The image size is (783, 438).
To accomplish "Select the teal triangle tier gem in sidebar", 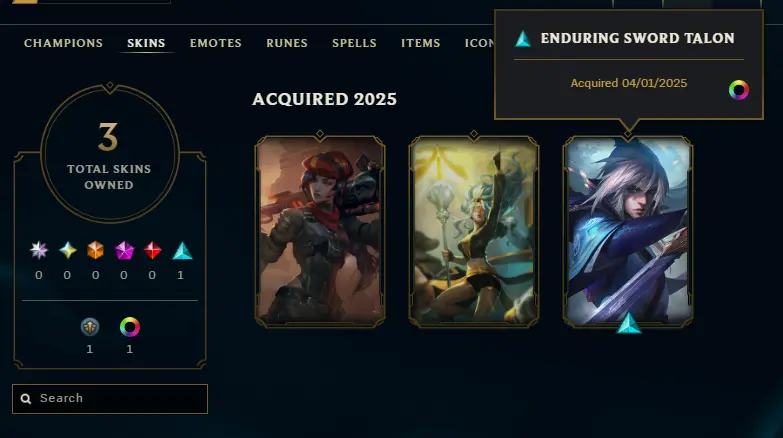I will [182, 250].
